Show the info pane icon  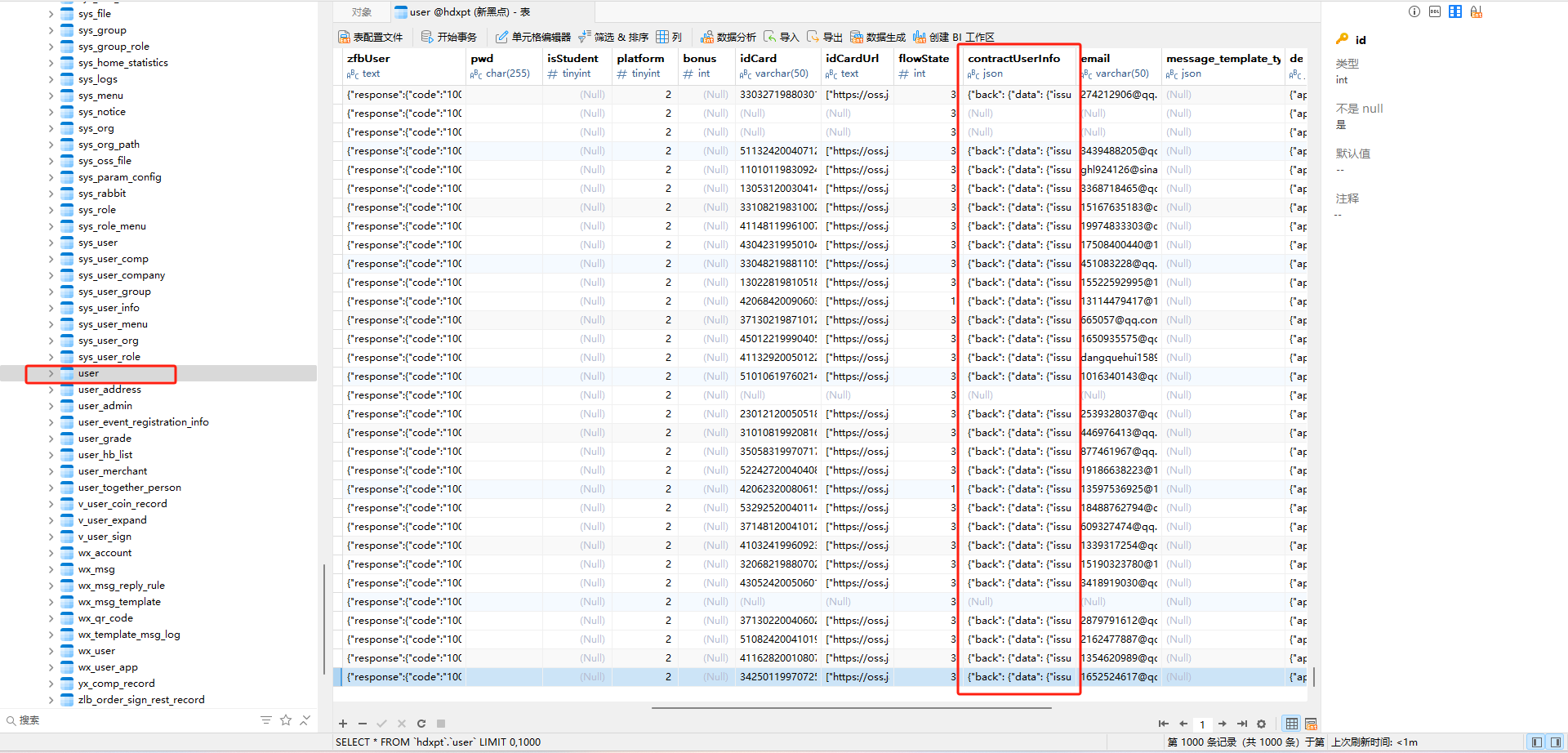(x=1414, y=11)
